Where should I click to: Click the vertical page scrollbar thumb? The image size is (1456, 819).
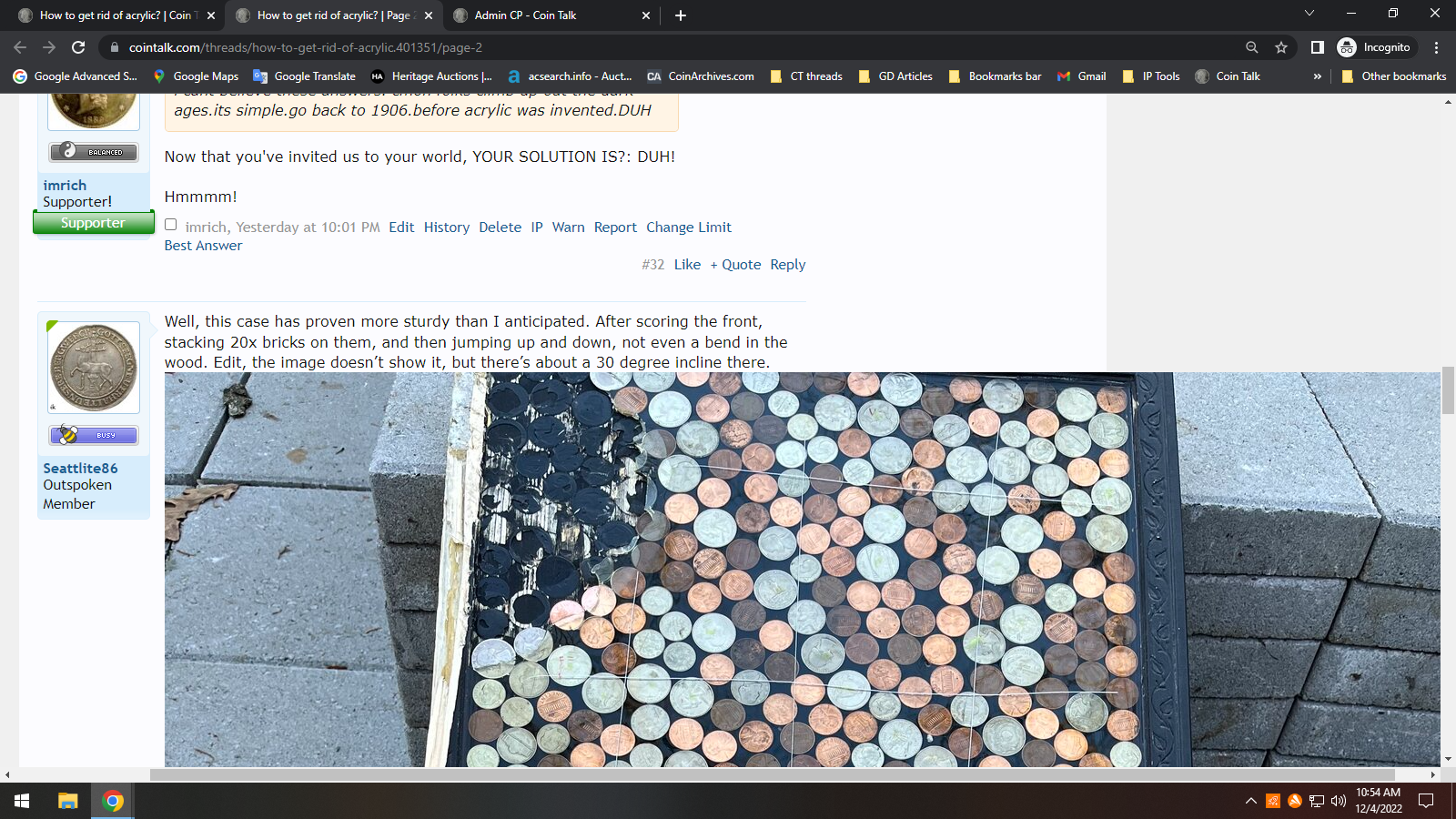point(1448,389)
